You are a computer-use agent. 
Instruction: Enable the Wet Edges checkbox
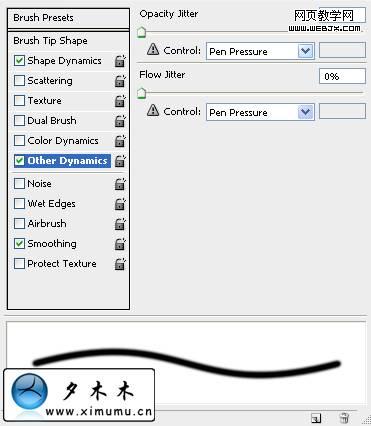(19, 204)
